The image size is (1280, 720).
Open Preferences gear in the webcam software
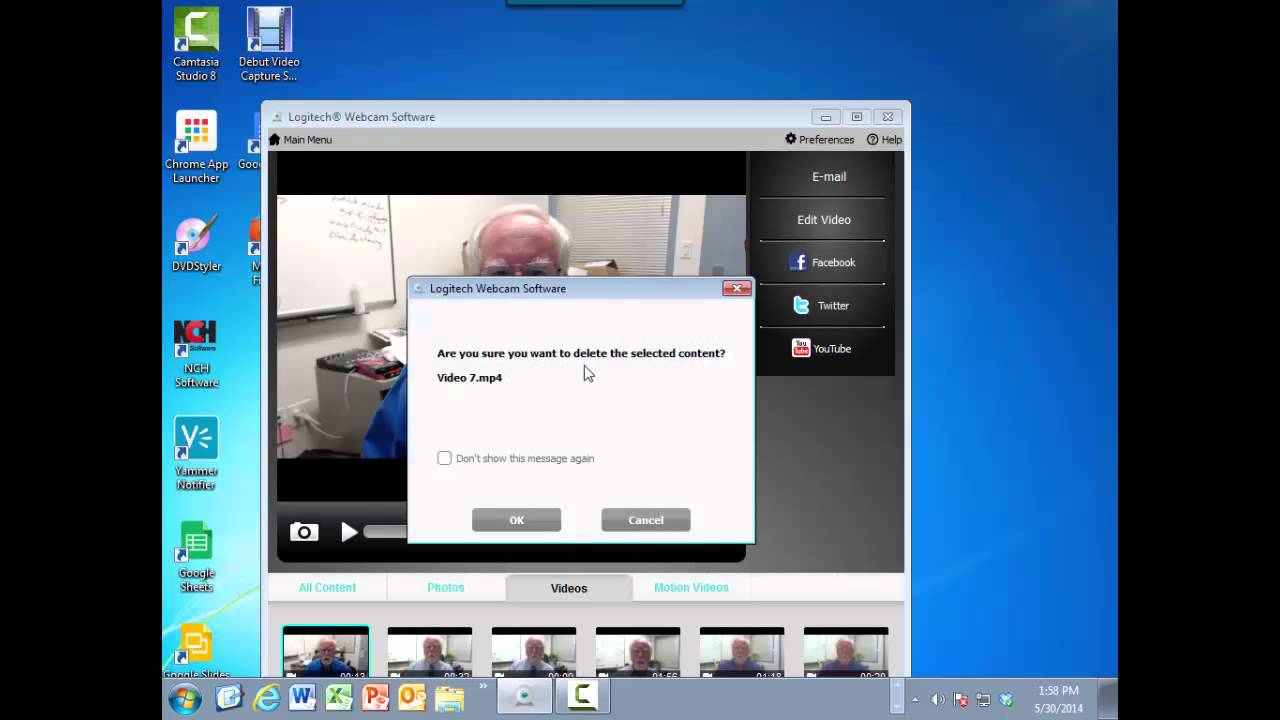coord(790,139)
